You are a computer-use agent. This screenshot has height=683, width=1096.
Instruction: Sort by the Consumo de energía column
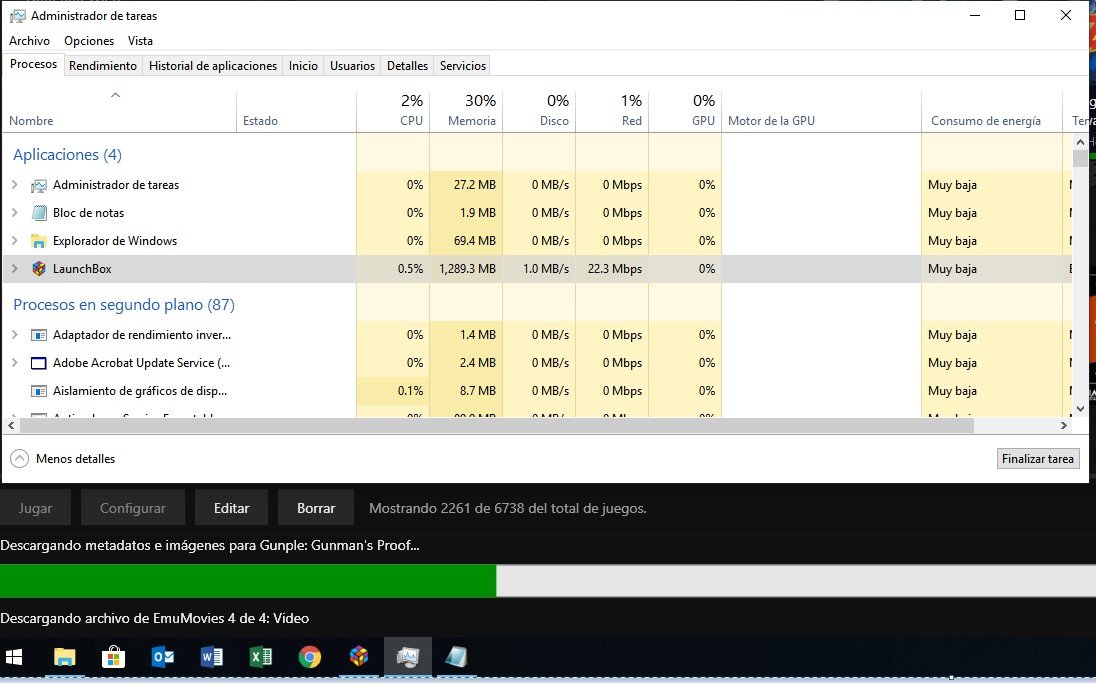coord(993,112)
